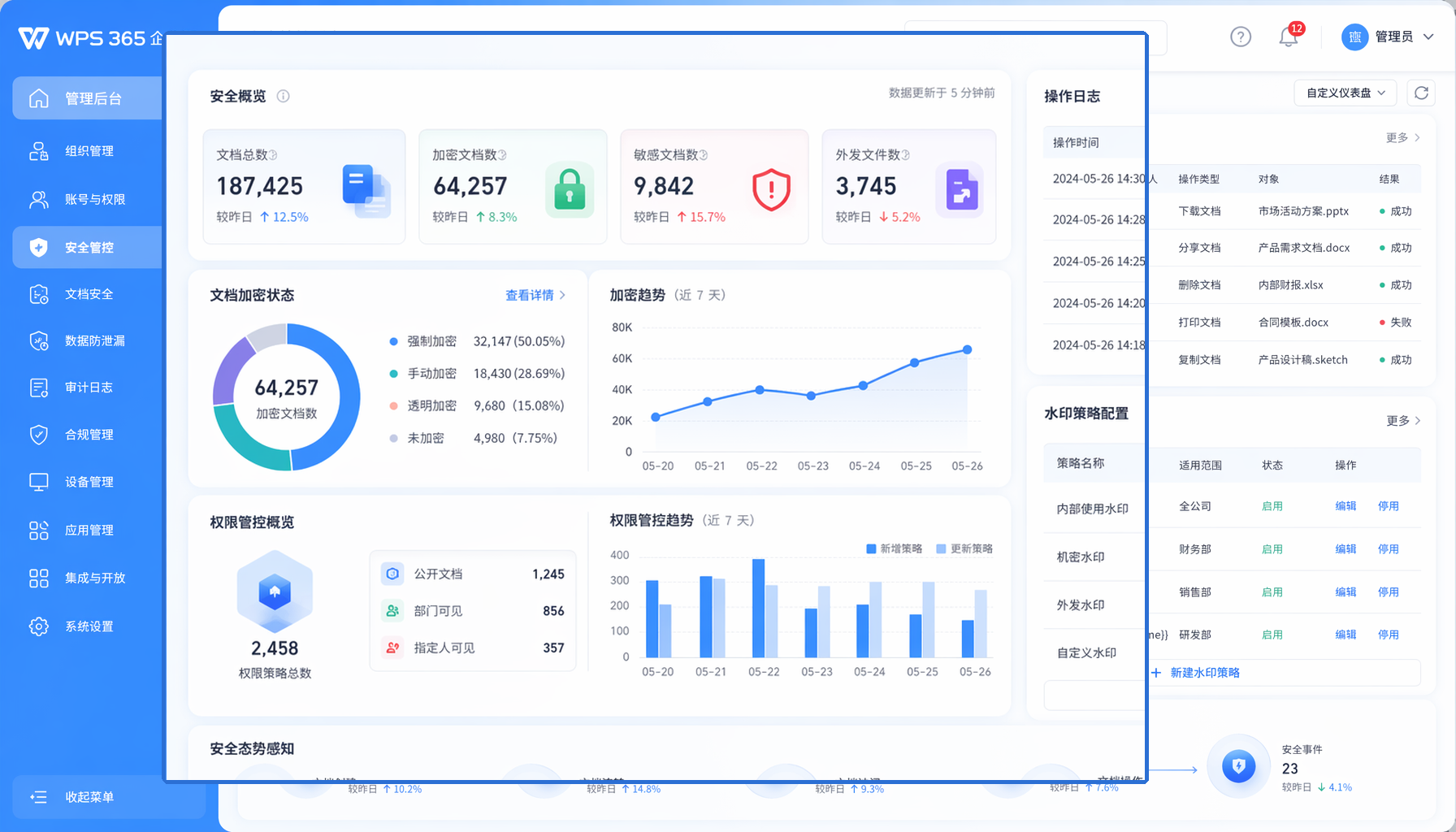The image size is (1456, 832).
Task: Open 管理后台 in the sidebar
Action: click(x=87, y=98)
